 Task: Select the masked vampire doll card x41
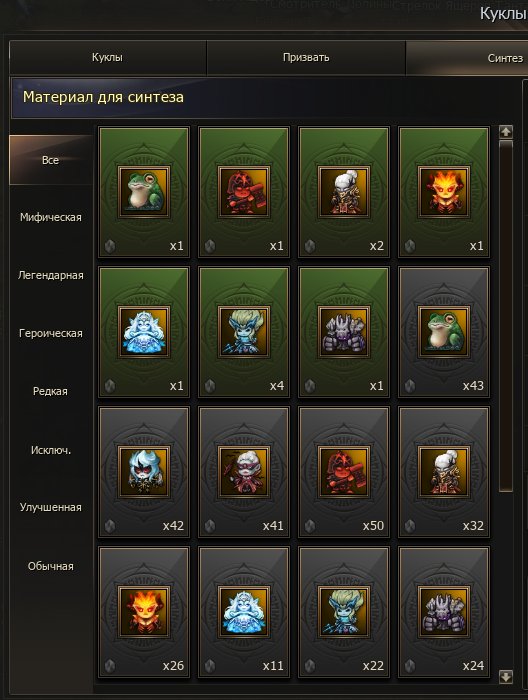244,472
